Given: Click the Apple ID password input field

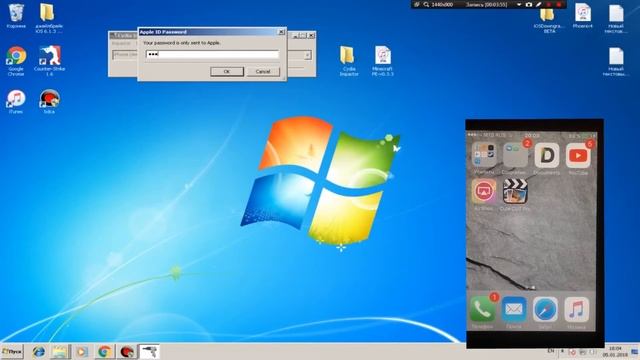Looking at the screenshot, I should [x=212, y=54].
